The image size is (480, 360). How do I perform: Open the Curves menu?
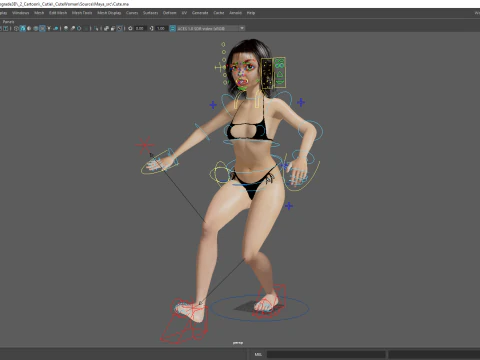[132, 13]
